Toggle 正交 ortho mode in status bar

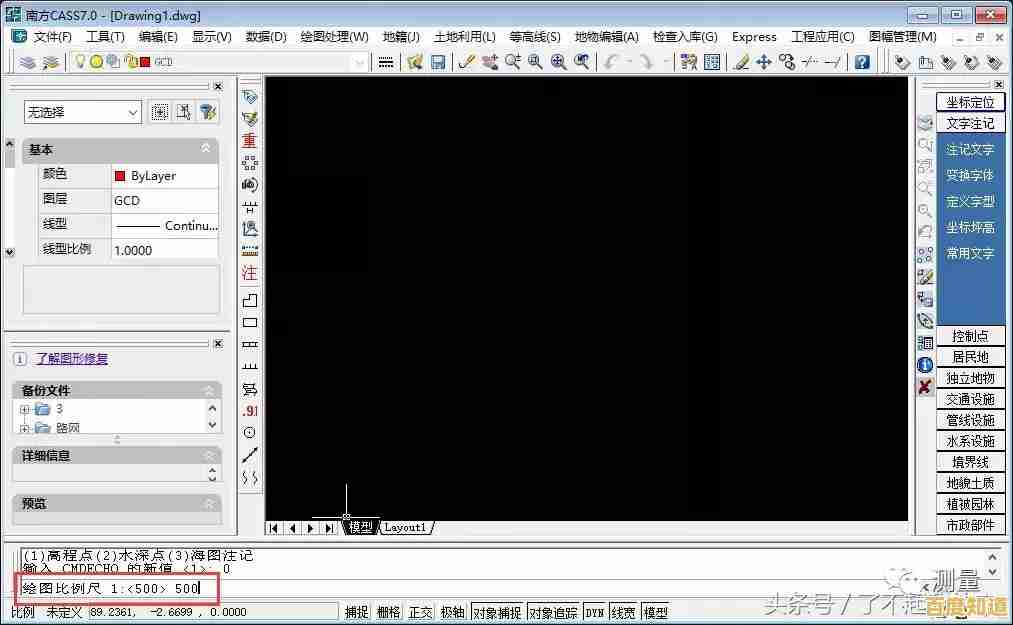pos(420,612)
